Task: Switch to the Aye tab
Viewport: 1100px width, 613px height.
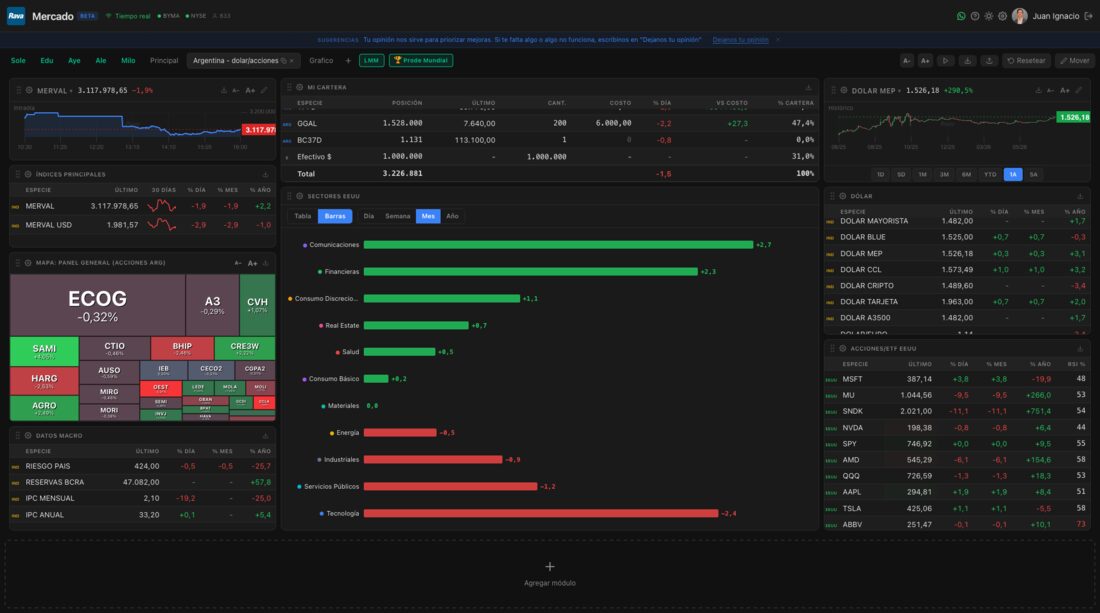Action: click(x=74, y=61)
